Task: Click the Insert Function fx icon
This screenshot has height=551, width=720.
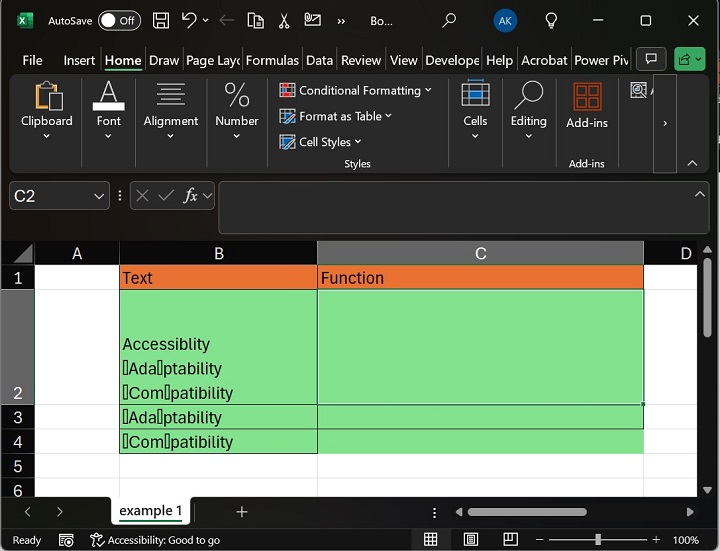Action: [190, 196]
